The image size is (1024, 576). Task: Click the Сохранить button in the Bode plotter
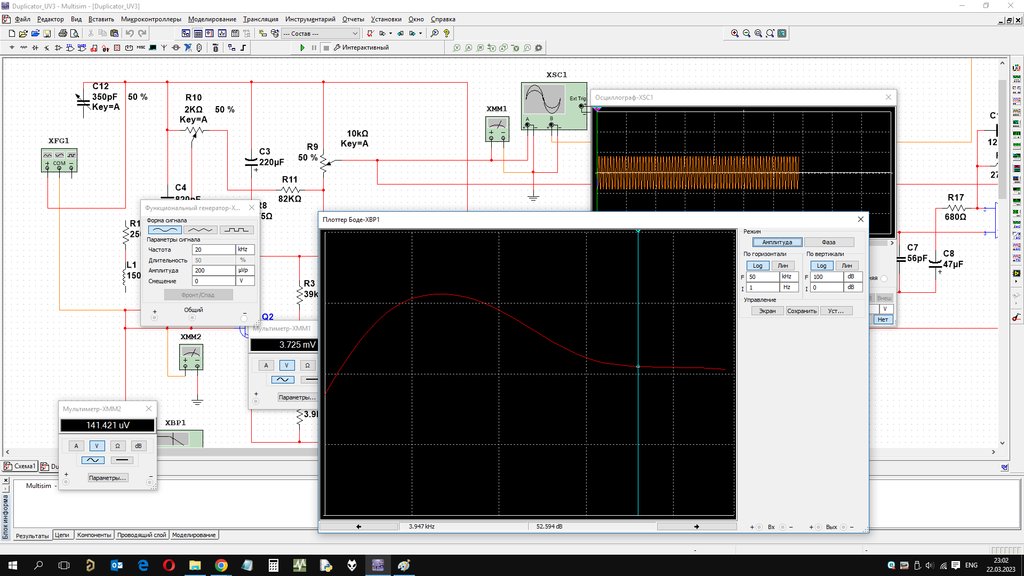click(x=802, y=311)
